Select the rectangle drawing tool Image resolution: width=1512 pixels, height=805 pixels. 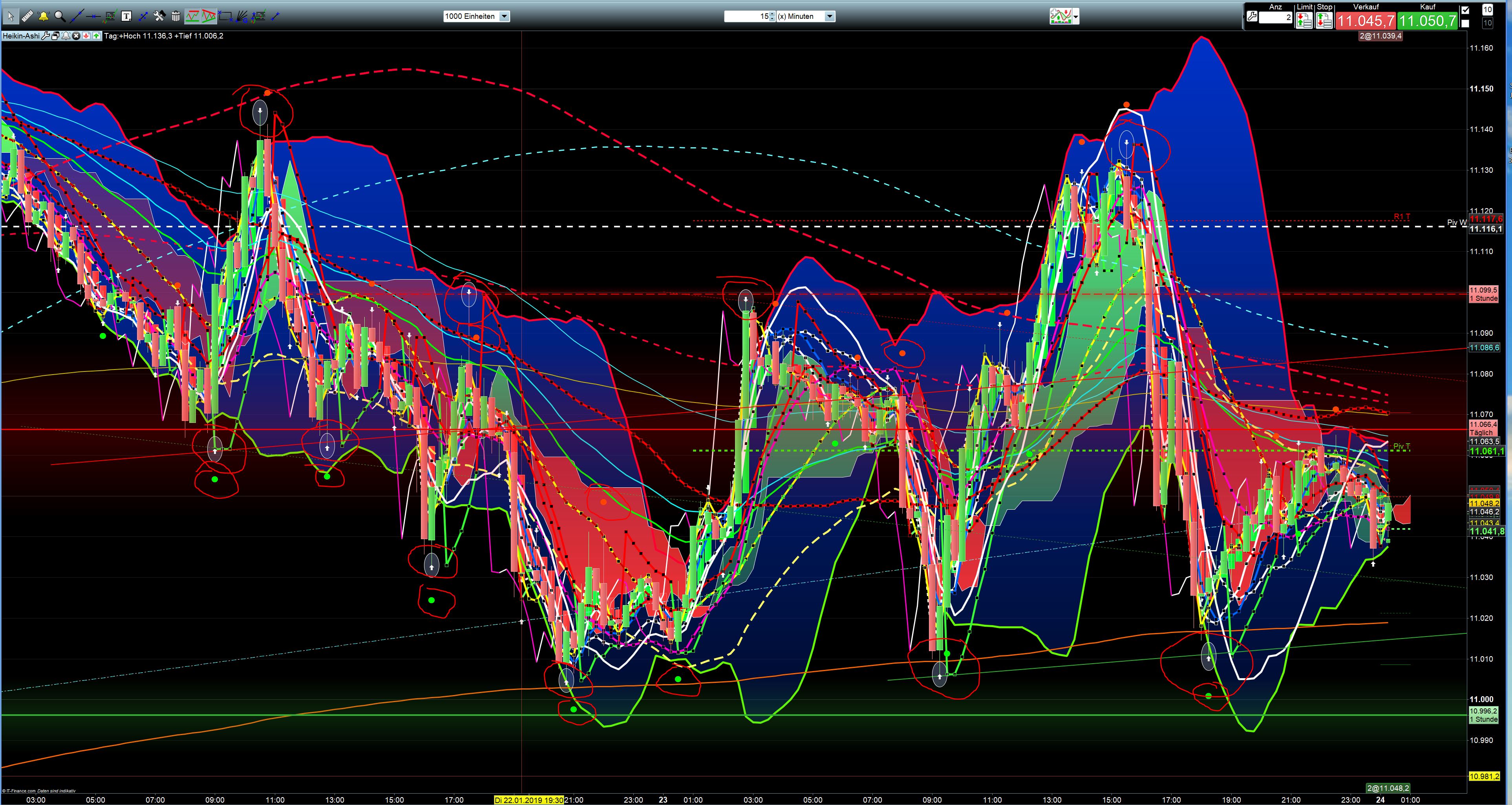tap(225, 16)
